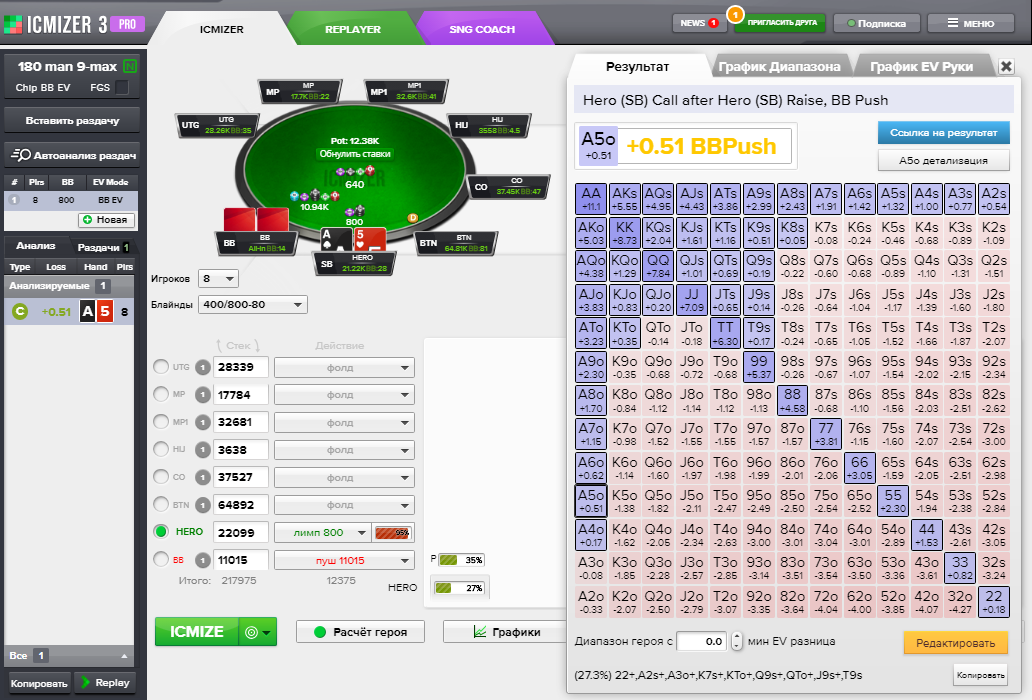1032x700 pixels.
Task: Open the График EV Руки tab
Action: pos(921,66)
